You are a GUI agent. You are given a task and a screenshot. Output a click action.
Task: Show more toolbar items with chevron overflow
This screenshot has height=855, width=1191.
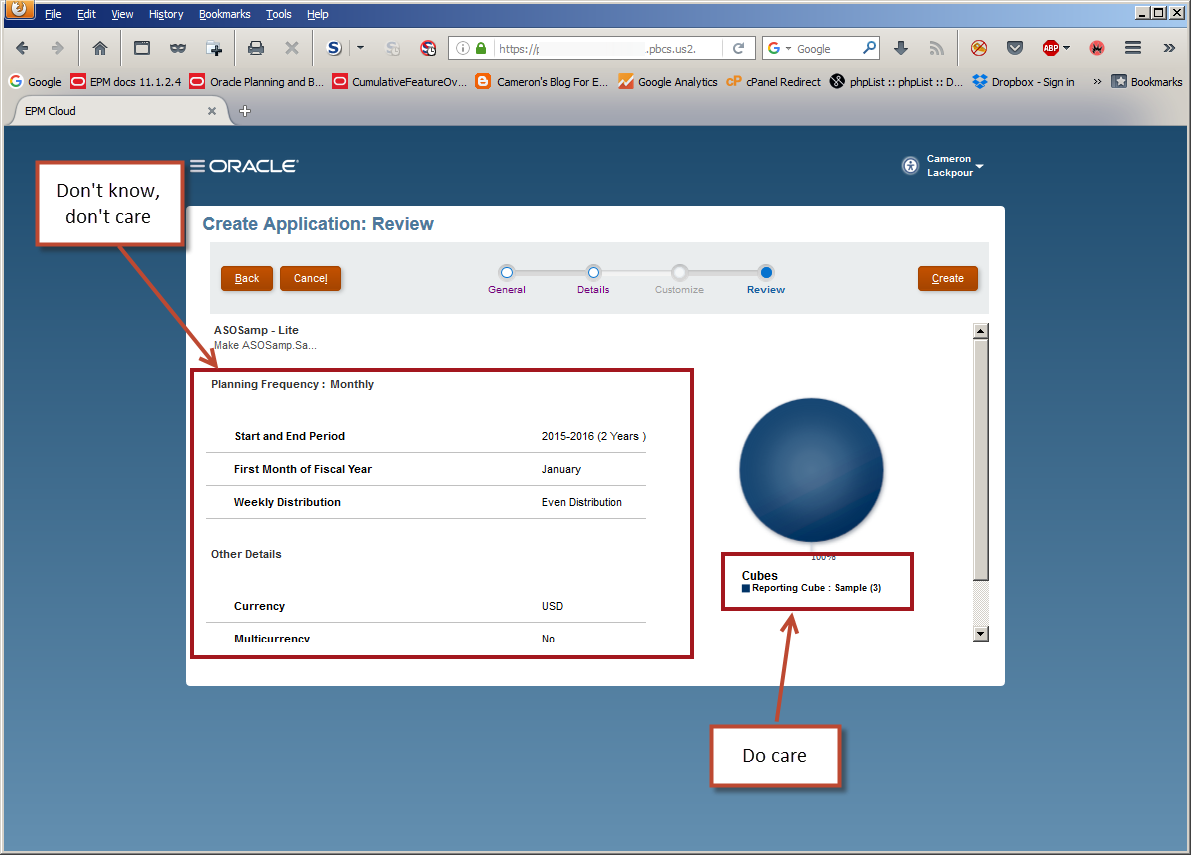point(1169,48)
